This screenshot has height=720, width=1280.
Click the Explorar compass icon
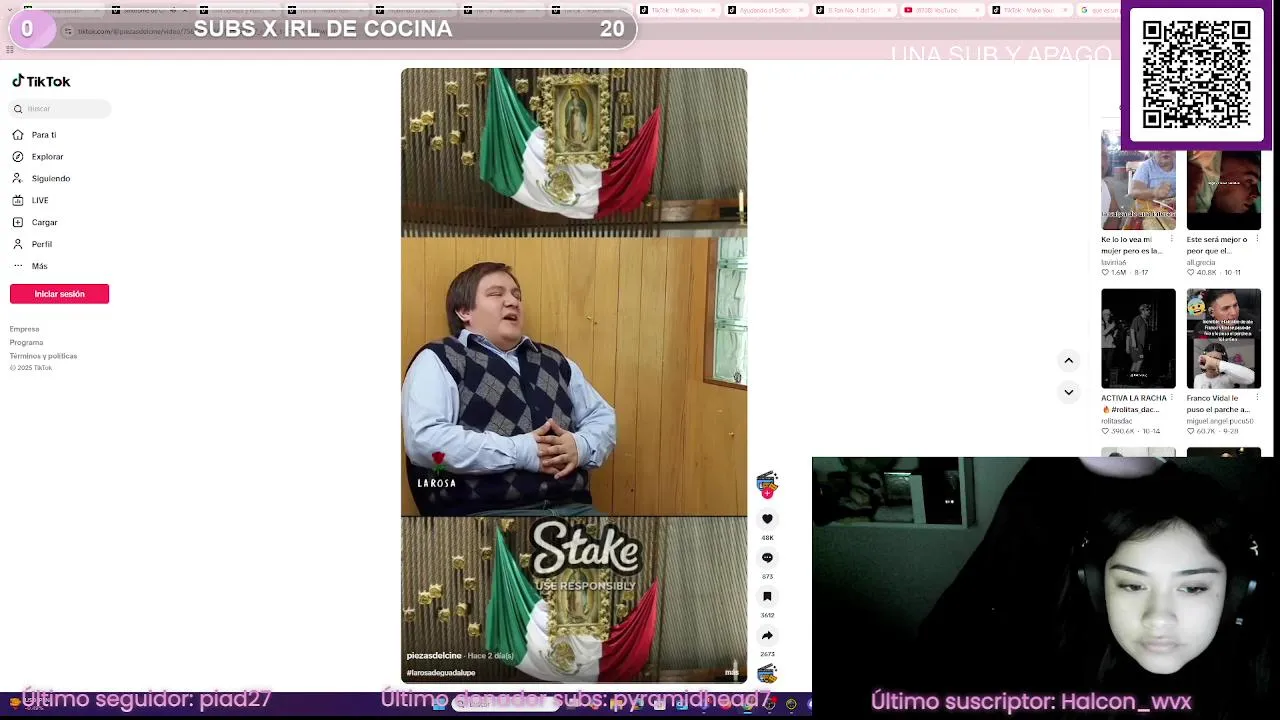tap(18, 157)
